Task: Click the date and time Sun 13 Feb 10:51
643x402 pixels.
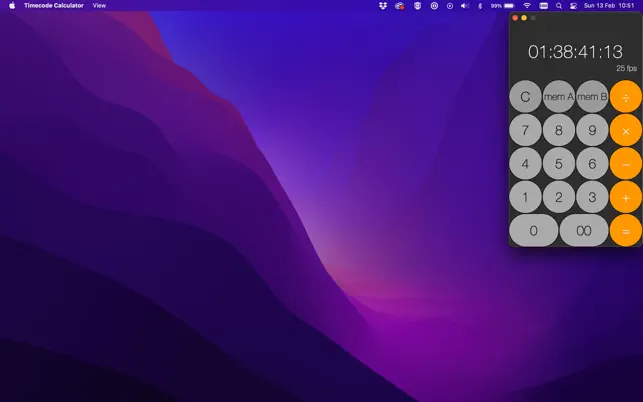Action: (x=609, y=5)
